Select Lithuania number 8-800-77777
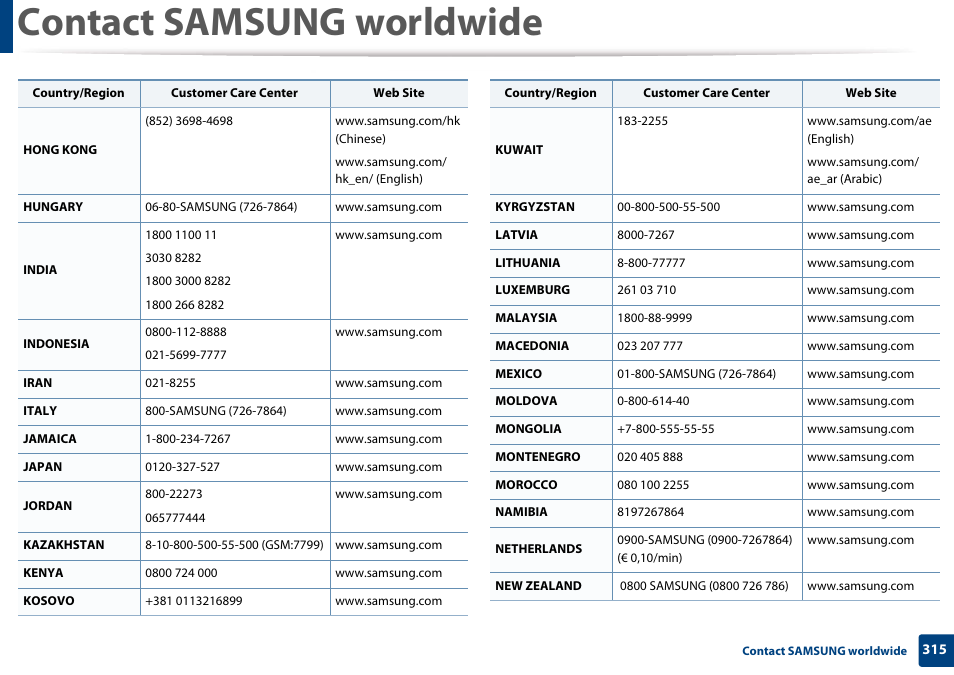954x675 pixels. (x=651, y=263)
